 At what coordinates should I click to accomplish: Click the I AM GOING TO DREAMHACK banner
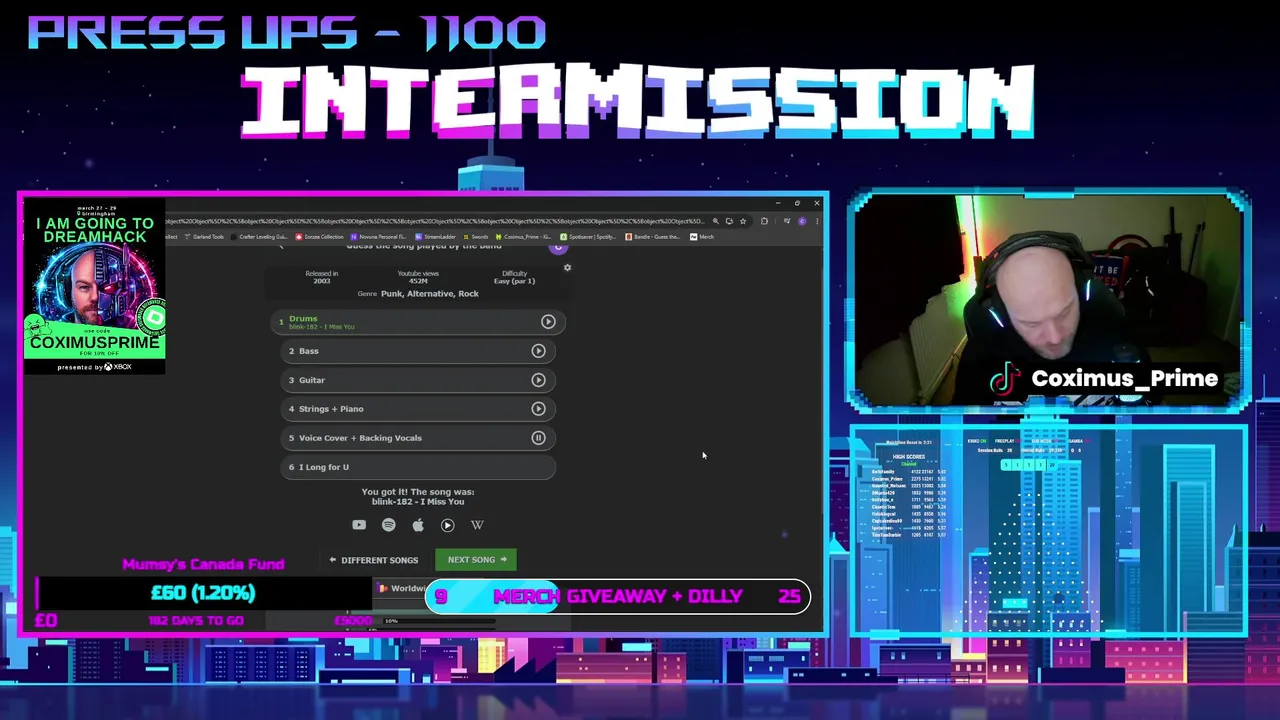click(95, 286)
